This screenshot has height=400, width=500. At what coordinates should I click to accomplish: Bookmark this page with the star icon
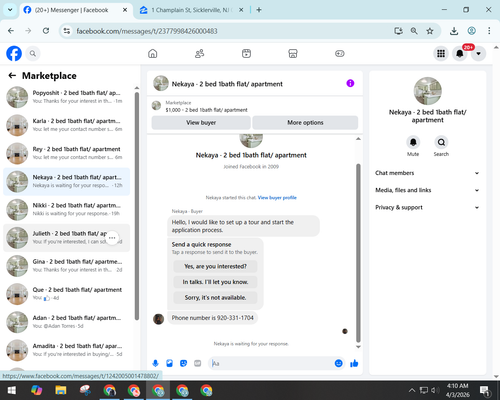tap(430, 31)
